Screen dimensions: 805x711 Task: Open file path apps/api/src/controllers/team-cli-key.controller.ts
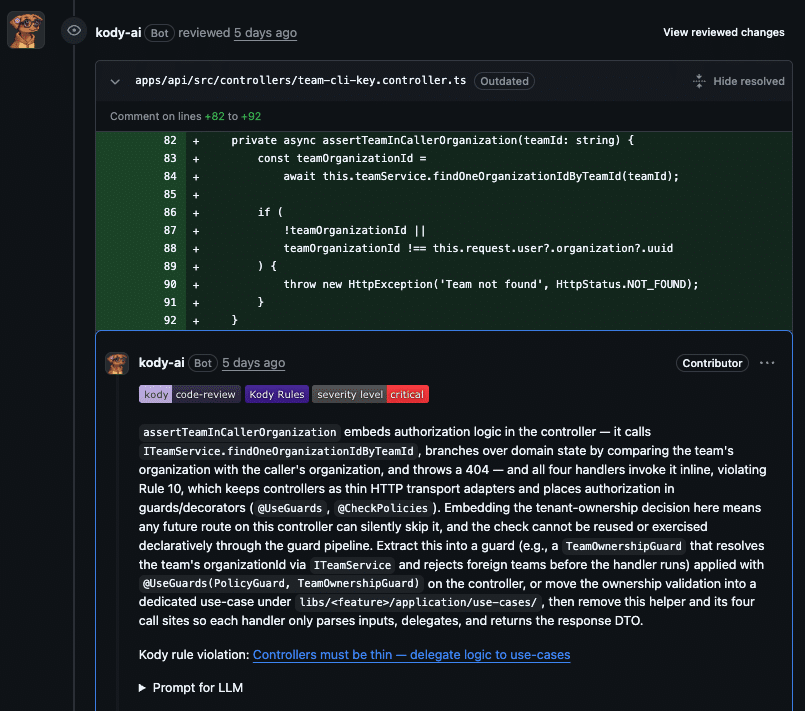tap(300, 81)
